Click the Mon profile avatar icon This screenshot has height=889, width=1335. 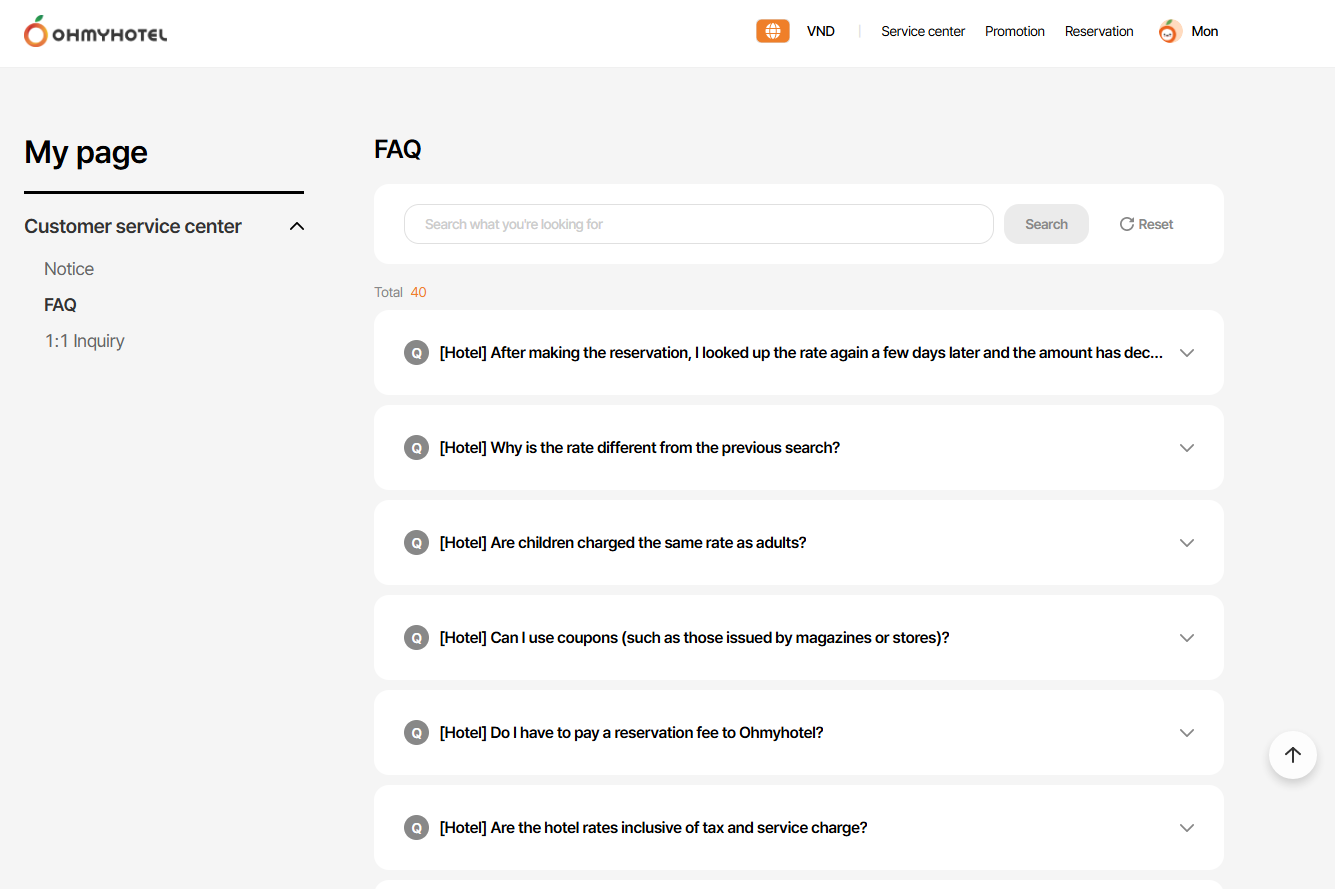(1169, 32)
